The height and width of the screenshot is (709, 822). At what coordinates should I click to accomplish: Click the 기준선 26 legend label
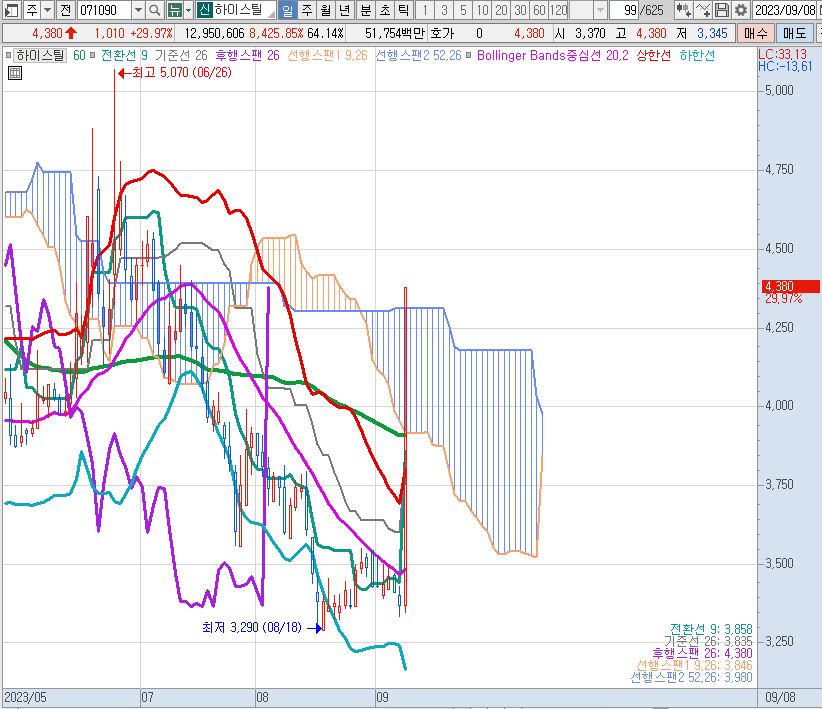point(181,55)
